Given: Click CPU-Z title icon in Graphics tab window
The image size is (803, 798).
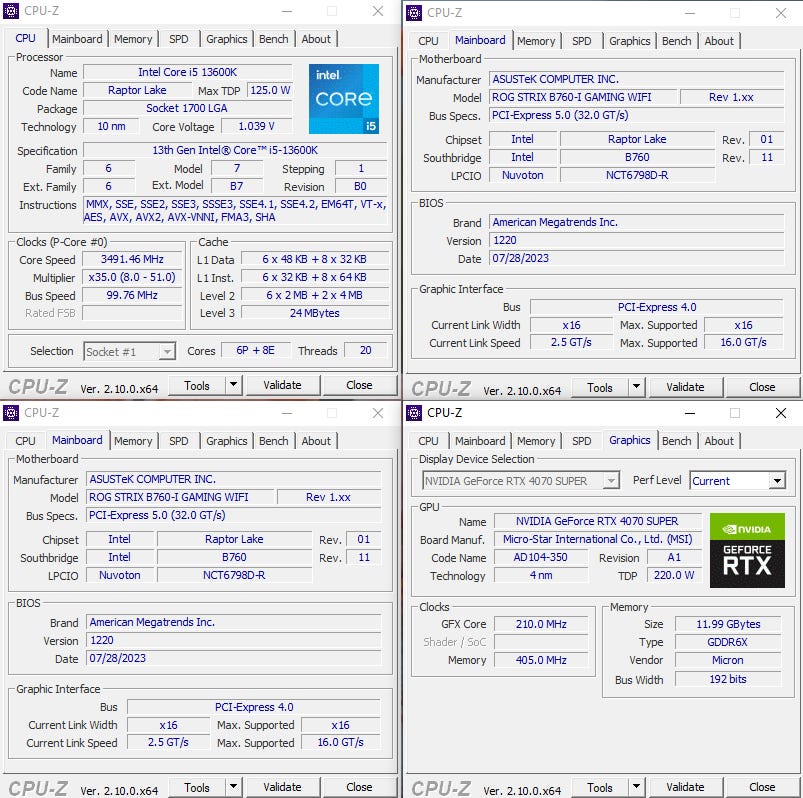Looking at the screenshot, I should (x=414, y=413).
